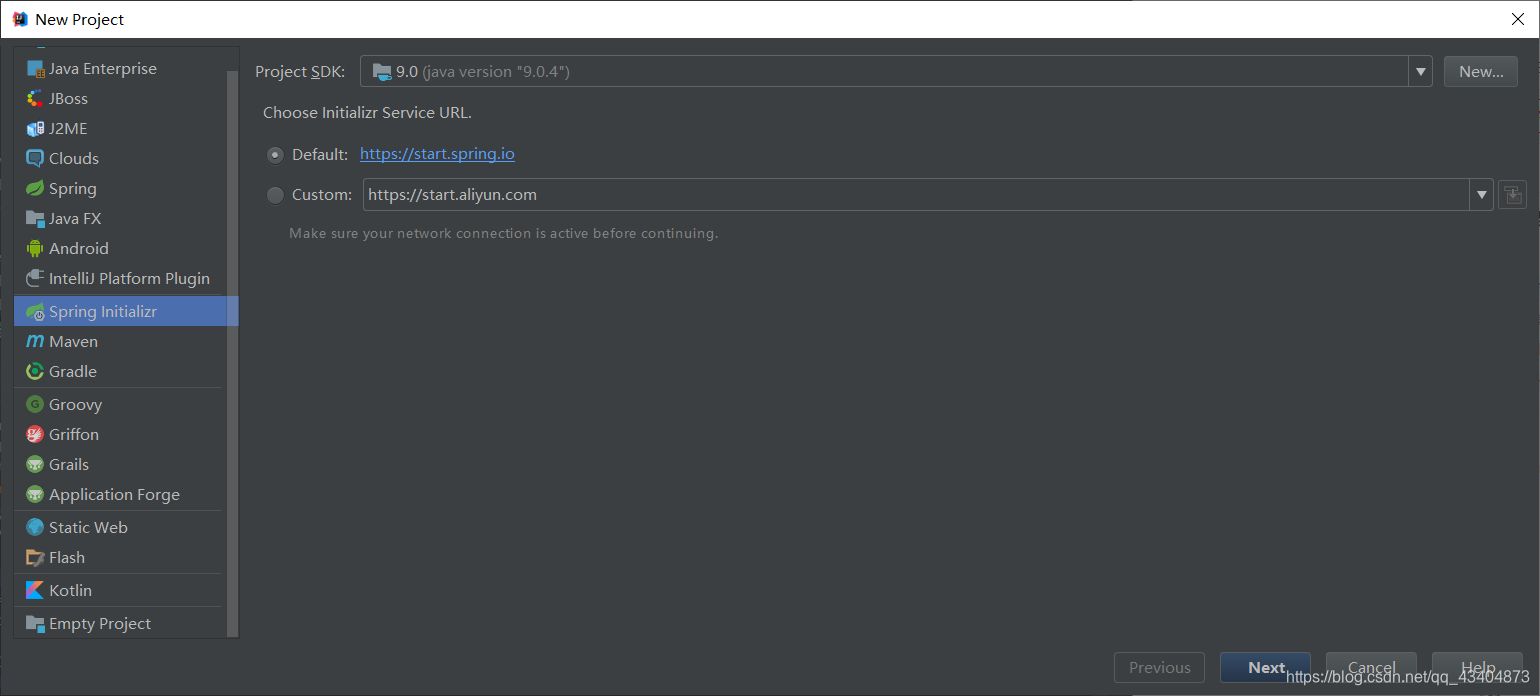Click the IntelliJ Platform Plugin label text
This screenshot has width=1540, height=696.
pyautogui.click(x=129, y=279)
